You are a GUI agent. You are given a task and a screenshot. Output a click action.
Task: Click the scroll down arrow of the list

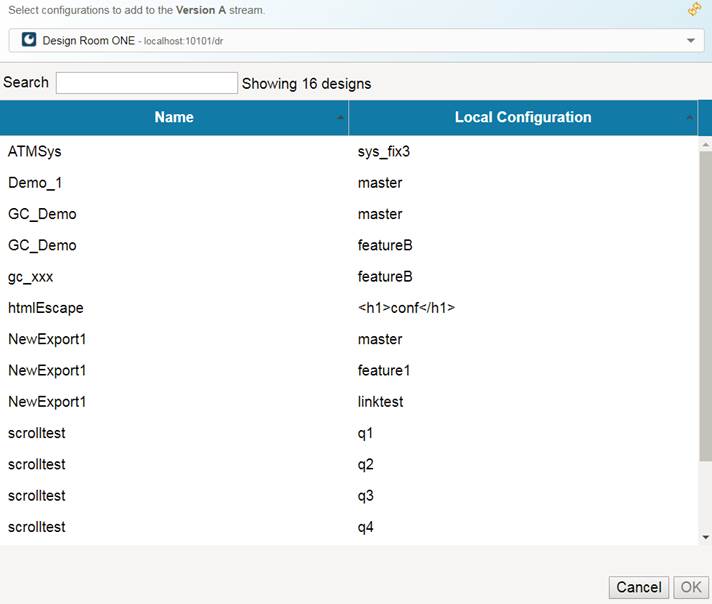point(705,537)
